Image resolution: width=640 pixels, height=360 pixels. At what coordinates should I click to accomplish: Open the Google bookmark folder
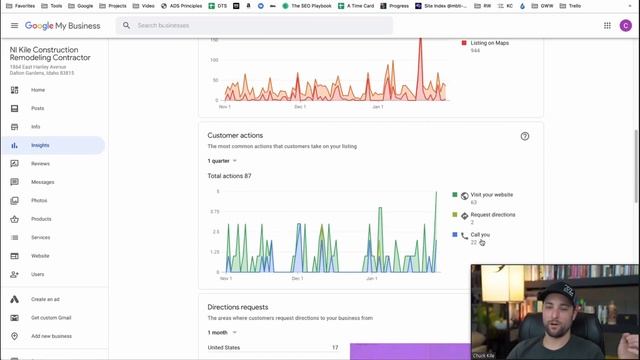(80, 6)
